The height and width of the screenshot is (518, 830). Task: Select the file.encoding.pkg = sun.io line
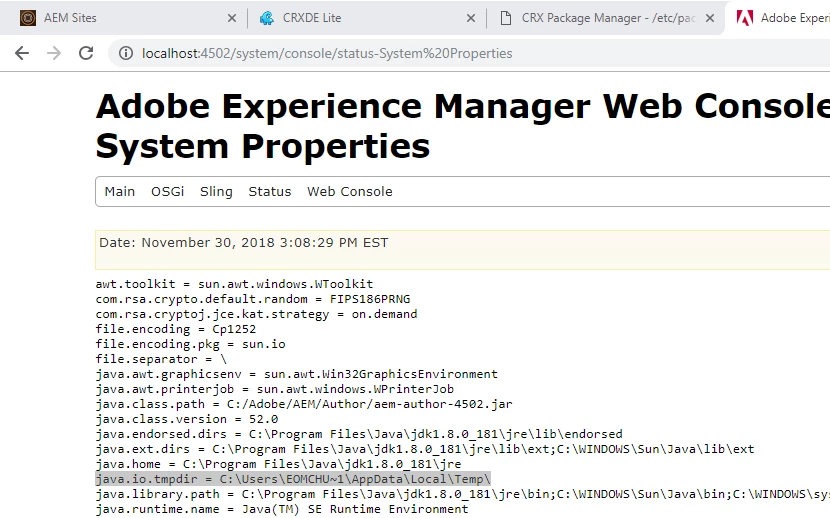[x=191, y=344]
